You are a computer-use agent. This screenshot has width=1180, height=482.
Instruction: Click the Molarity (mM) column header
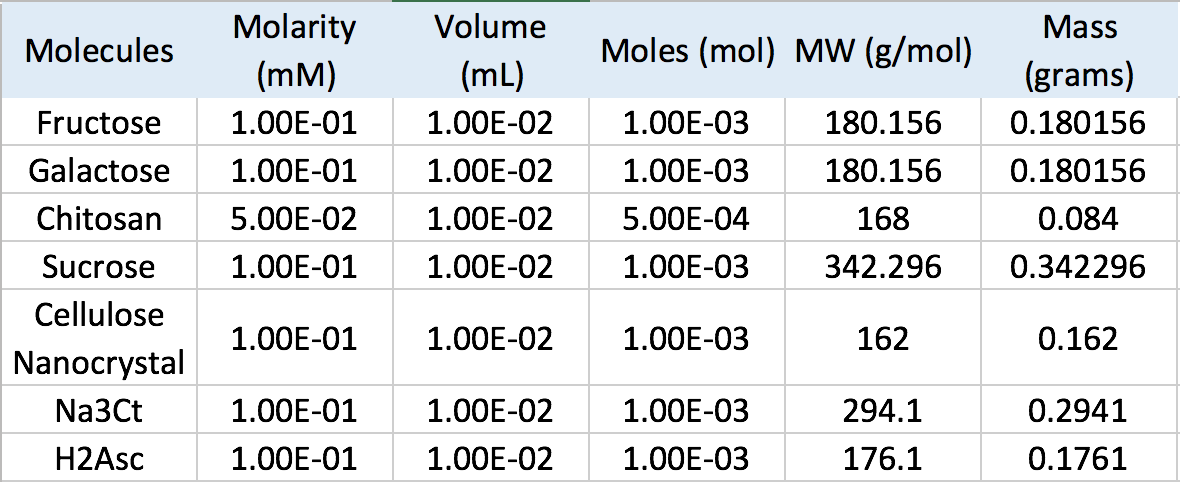pyautogui.click(x=294, y=51)
